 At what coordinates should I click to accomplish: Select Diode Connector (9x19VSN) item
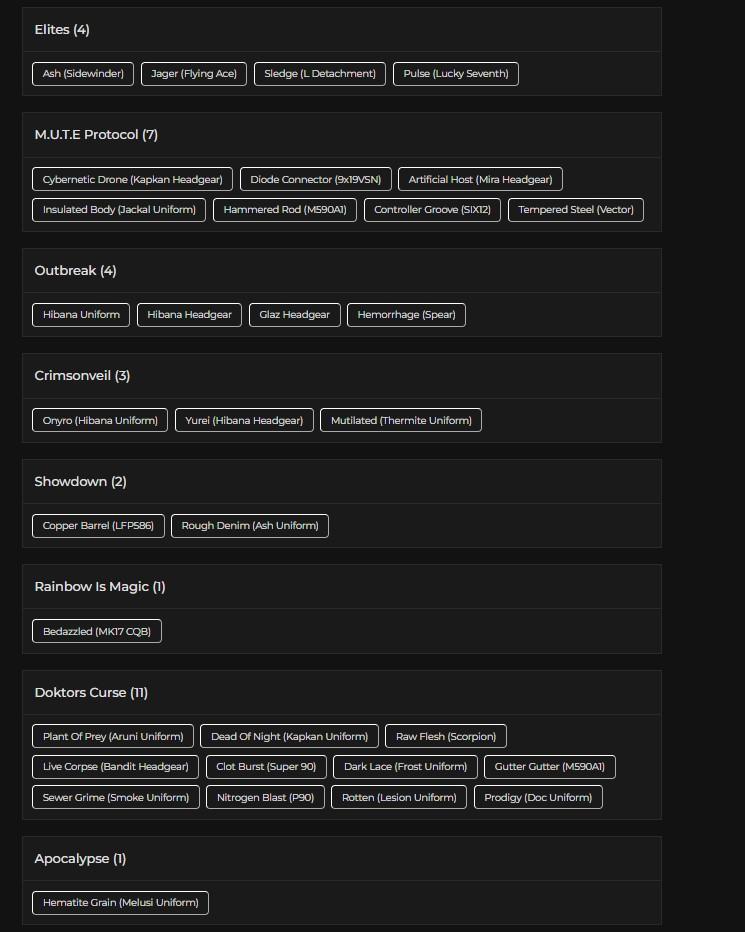tap(315, 180)
